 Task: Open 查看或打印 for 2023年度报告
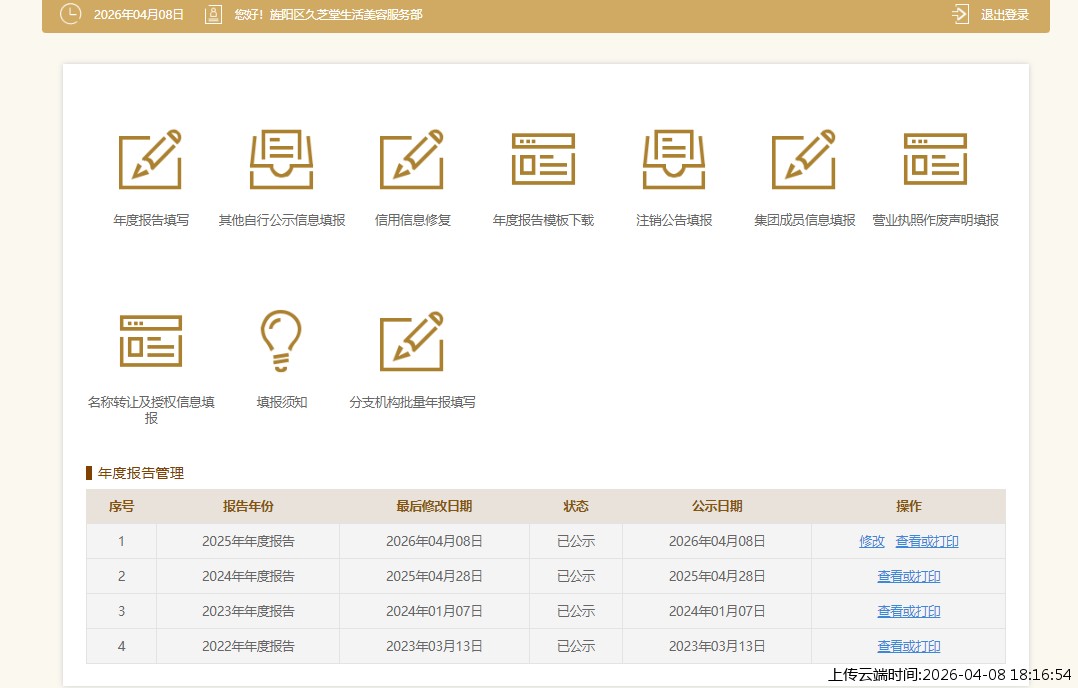pyautogui.click(x=909, y=612)
